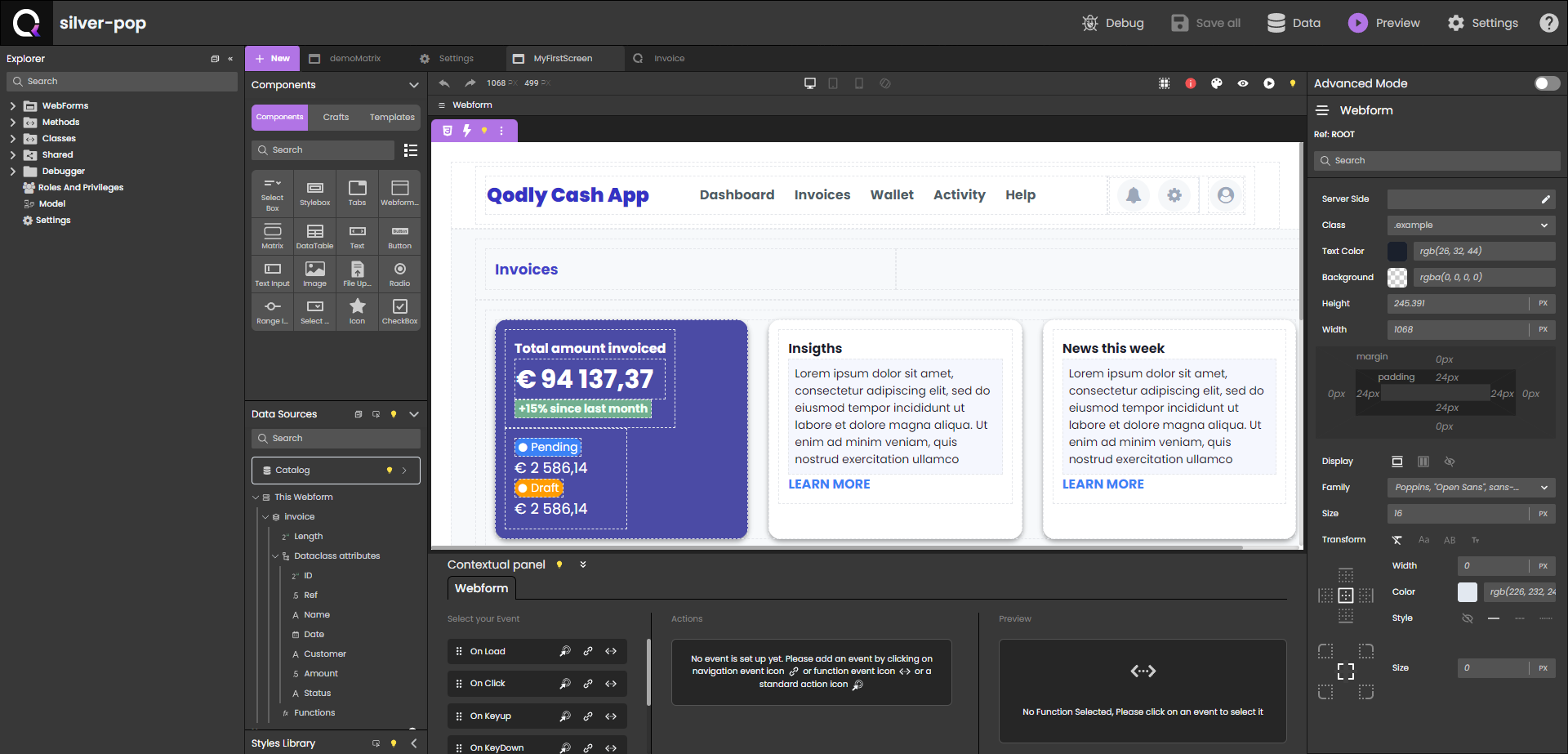This screenshot has width=1568, height=754.
Task: Open the Class dropdown .example
Action: (1472, 225)
